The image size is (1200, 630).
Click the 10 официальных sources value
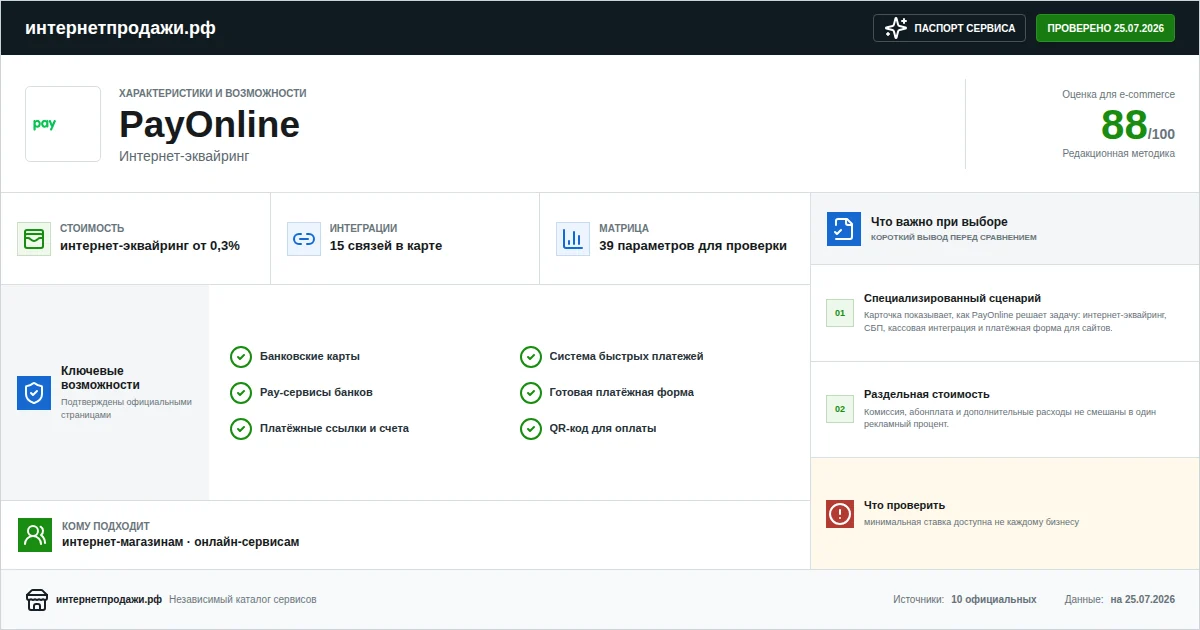pos(994,599)
